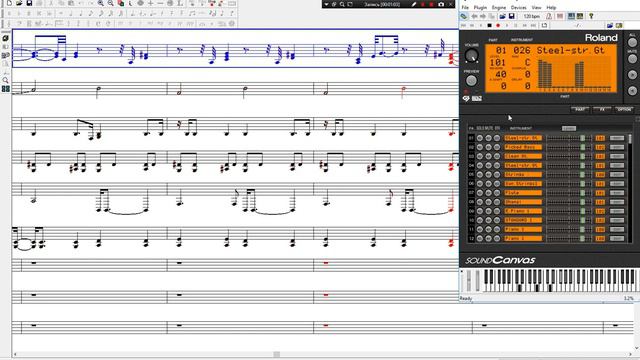The image size is (640, 360).
Task: Adjust the VOLUME knob
Action: point(471,56)
